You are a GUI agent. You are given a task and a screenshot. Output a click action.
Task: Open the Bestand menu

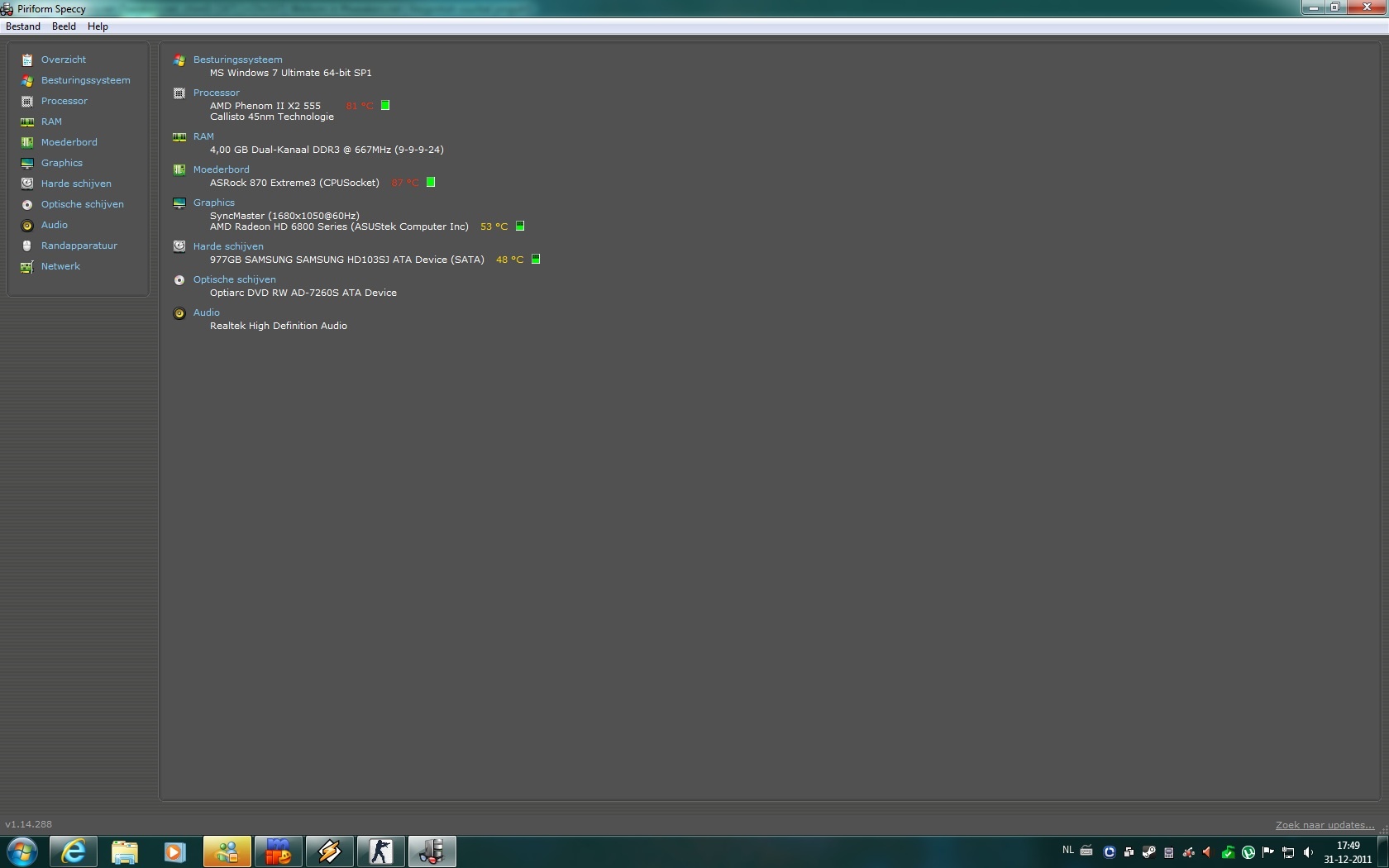point(23,26)
